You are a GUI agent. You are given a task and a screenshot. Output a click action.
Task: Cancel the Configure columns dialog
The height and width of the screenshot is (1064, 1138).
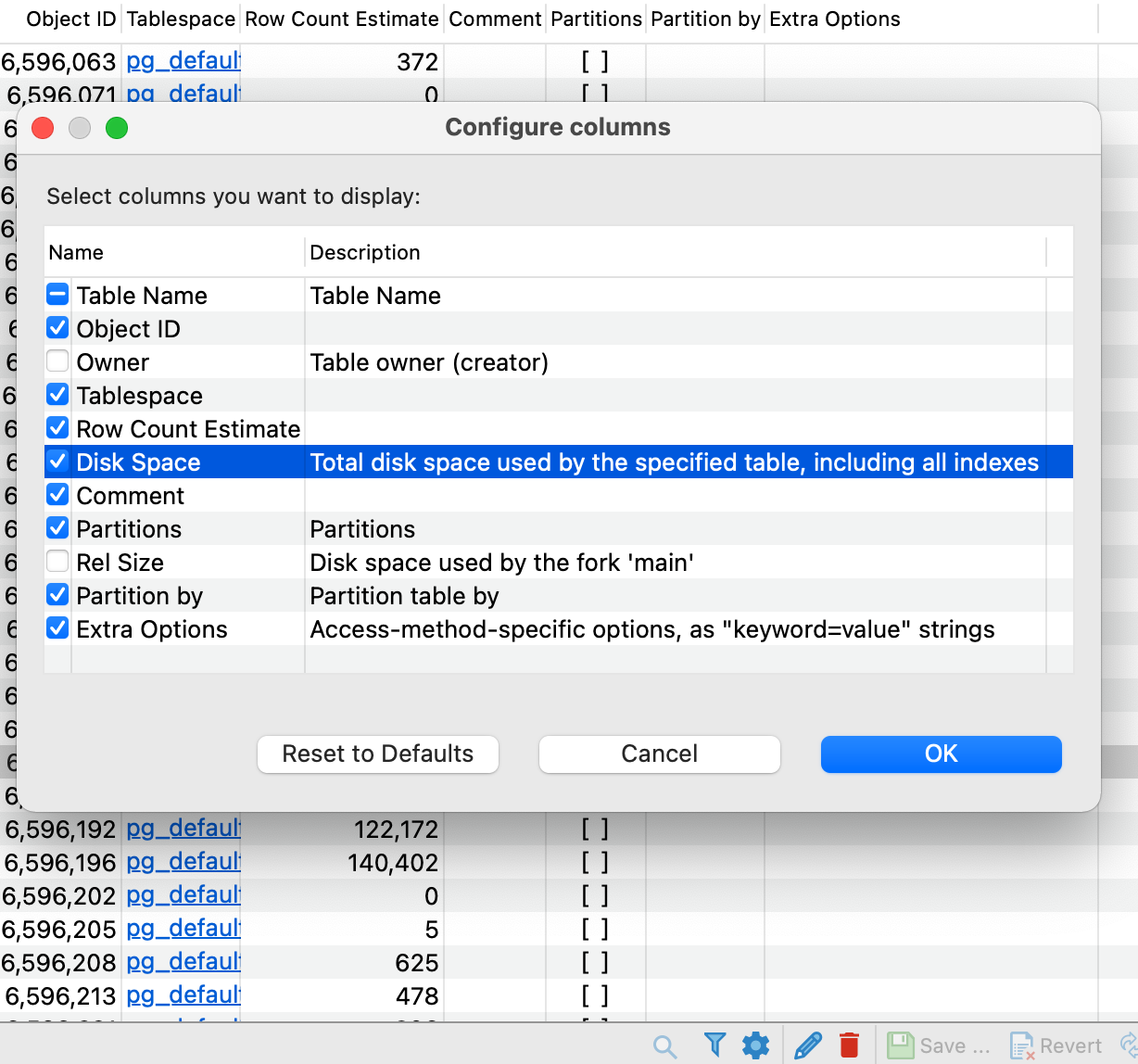click(659, 754)
